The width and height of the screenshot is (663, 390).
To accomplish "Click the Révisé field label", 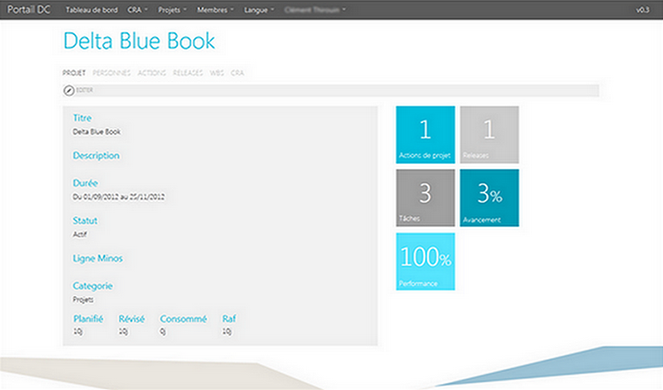I will point(132,319).
